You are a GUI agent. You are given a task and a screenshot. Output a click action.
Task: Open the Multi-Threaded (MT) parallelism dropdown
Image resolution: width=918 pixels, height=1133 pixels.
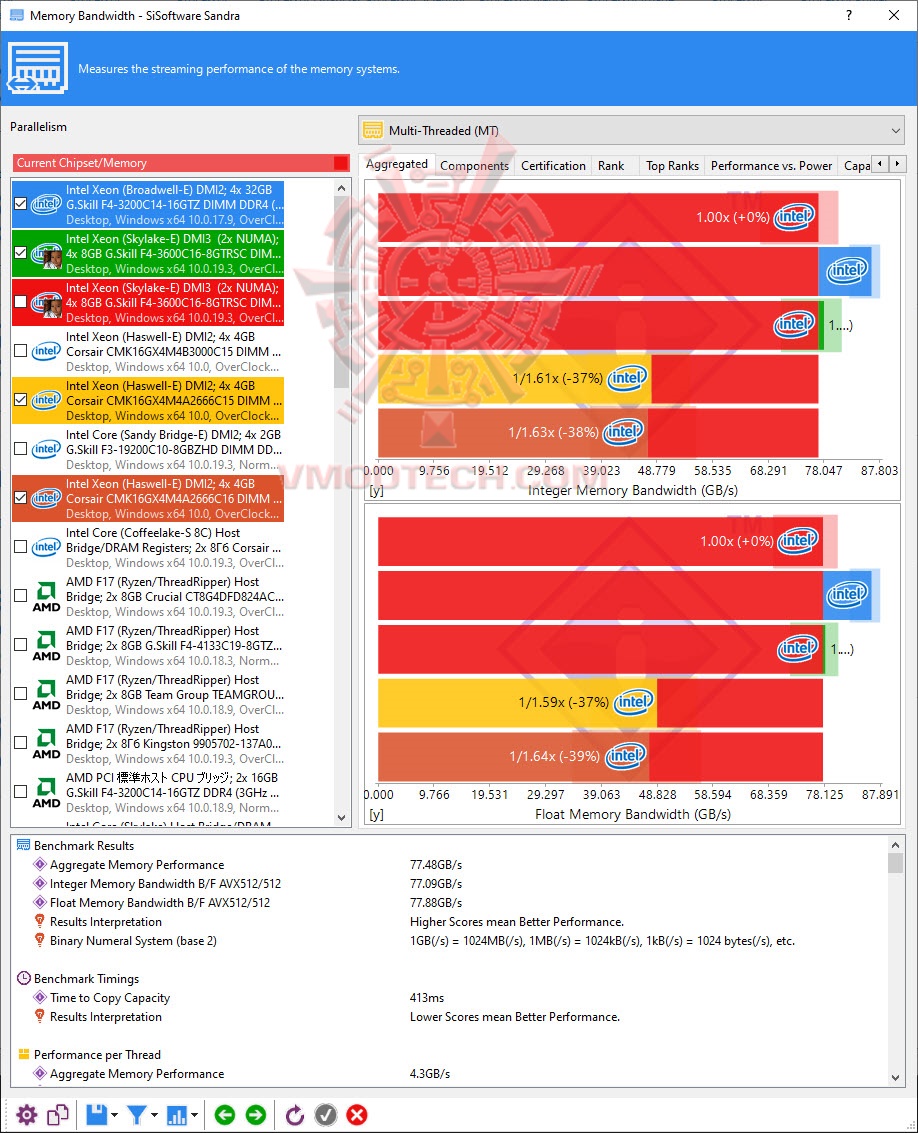pos(631,131)
